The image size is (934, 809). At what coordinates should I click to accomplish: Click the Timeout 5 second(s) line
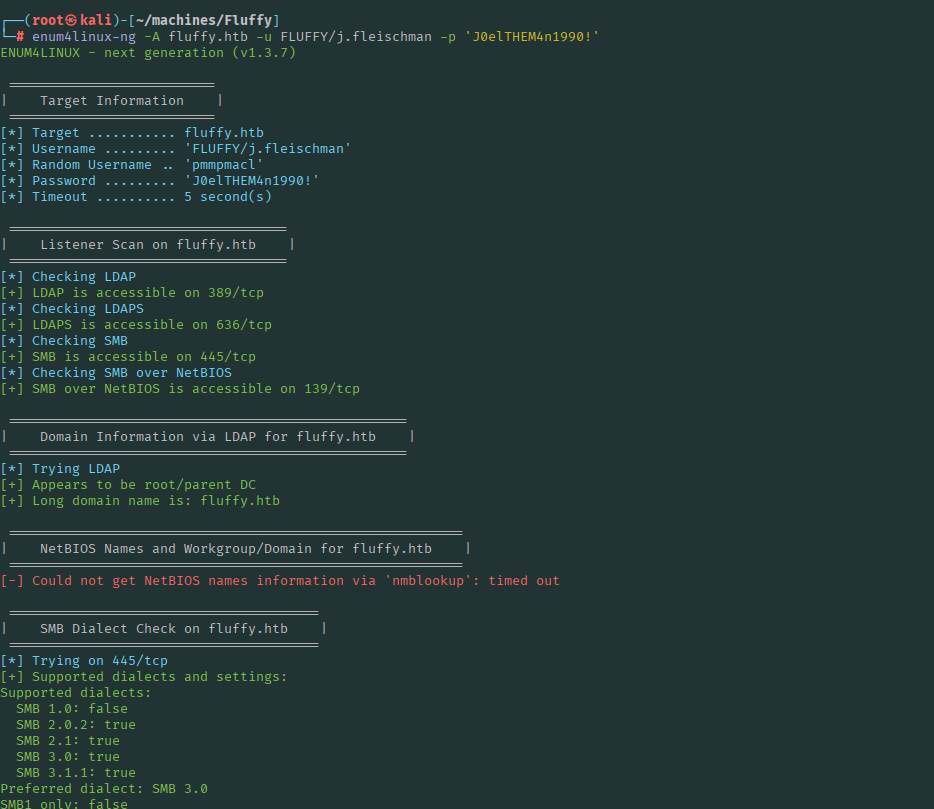coord(136,197)
